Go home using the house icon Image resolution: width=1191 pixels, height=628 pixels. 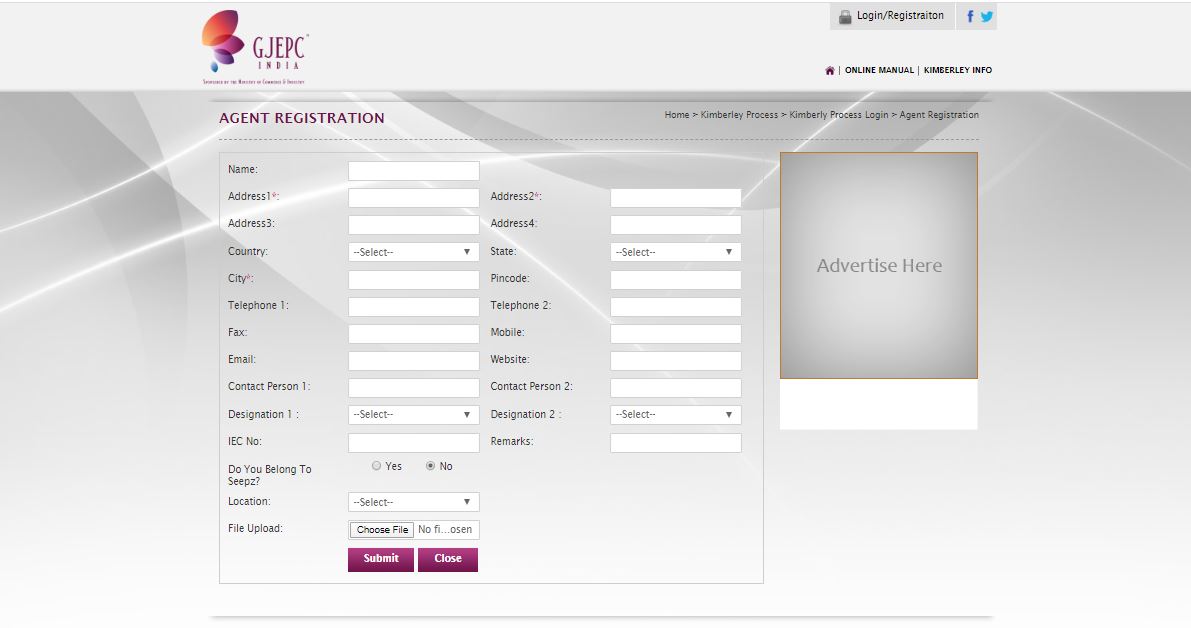click(830, 70)
